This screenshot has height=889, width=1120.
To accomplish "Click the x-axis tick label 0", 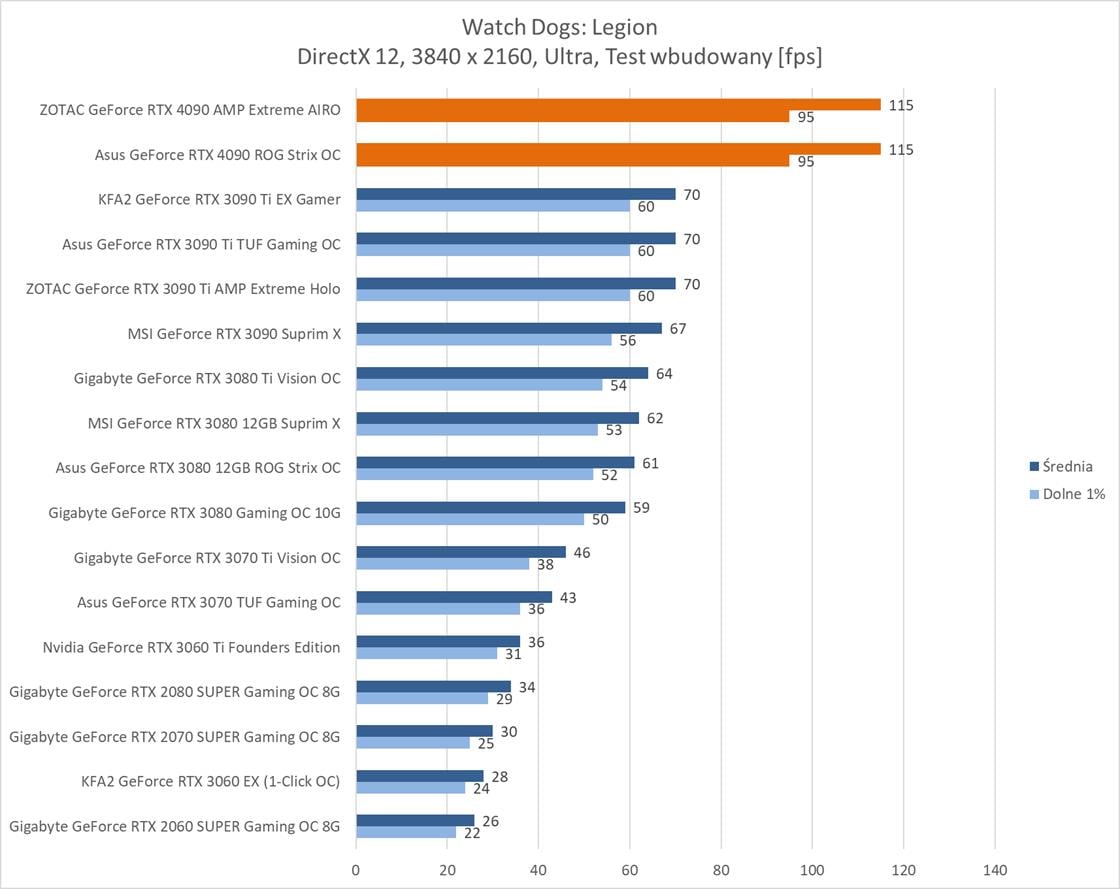I will pos(356,870).
